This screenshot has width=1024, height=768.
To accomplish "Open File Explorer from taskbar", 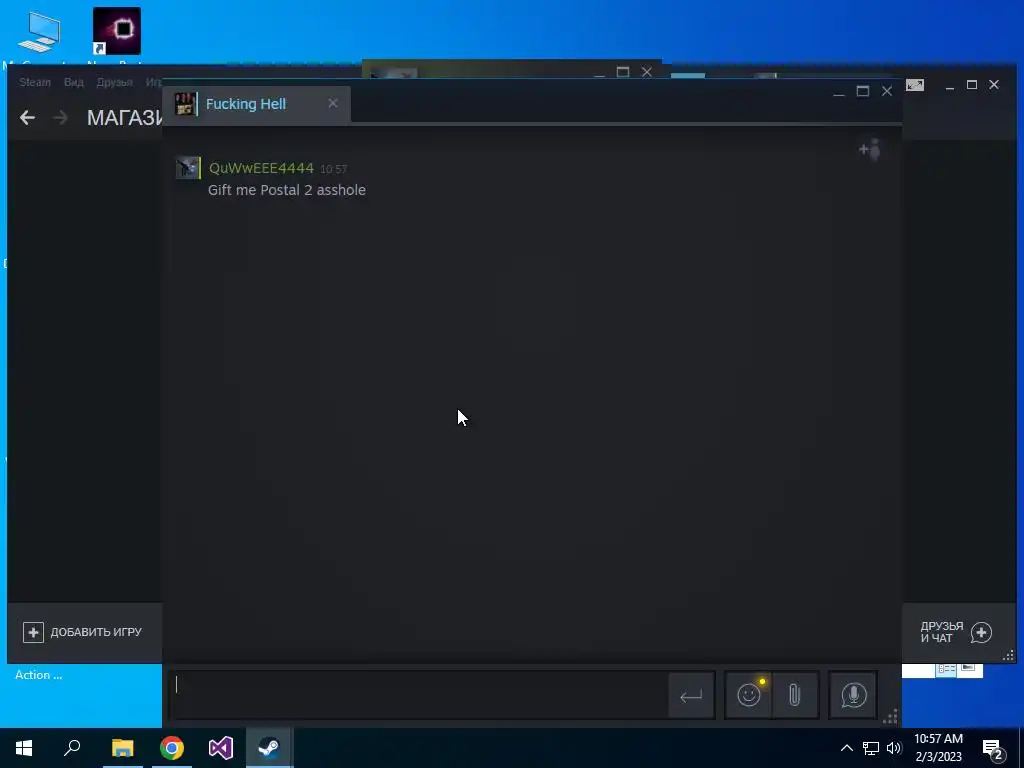I will coord(122,748).
